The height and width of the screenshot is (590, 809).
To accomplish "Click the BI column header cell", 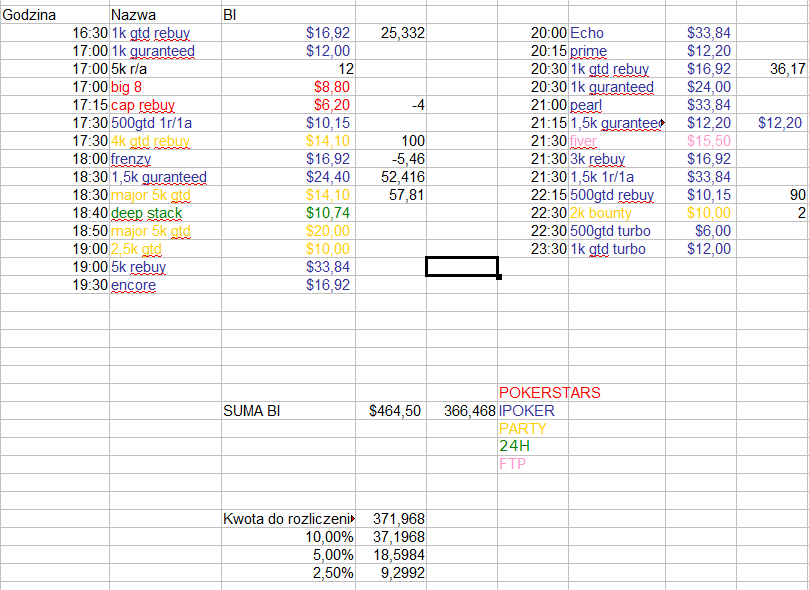I will coord(288,15).
